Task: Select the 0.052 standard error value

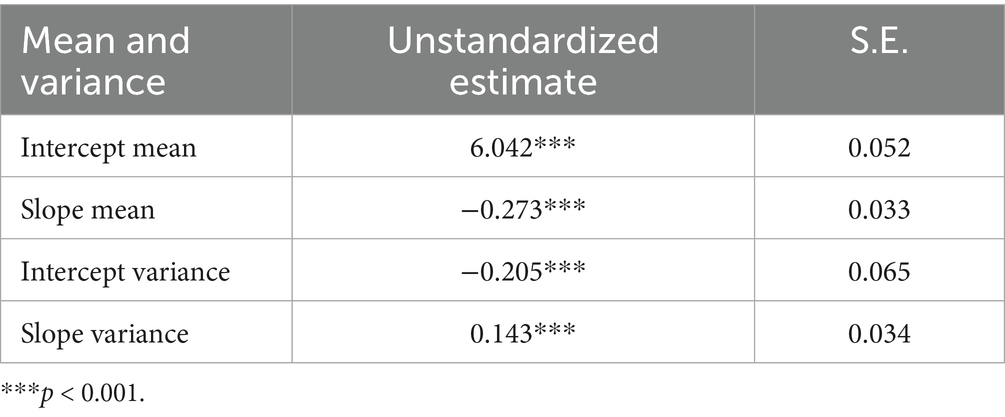Action: pos(879,148)
